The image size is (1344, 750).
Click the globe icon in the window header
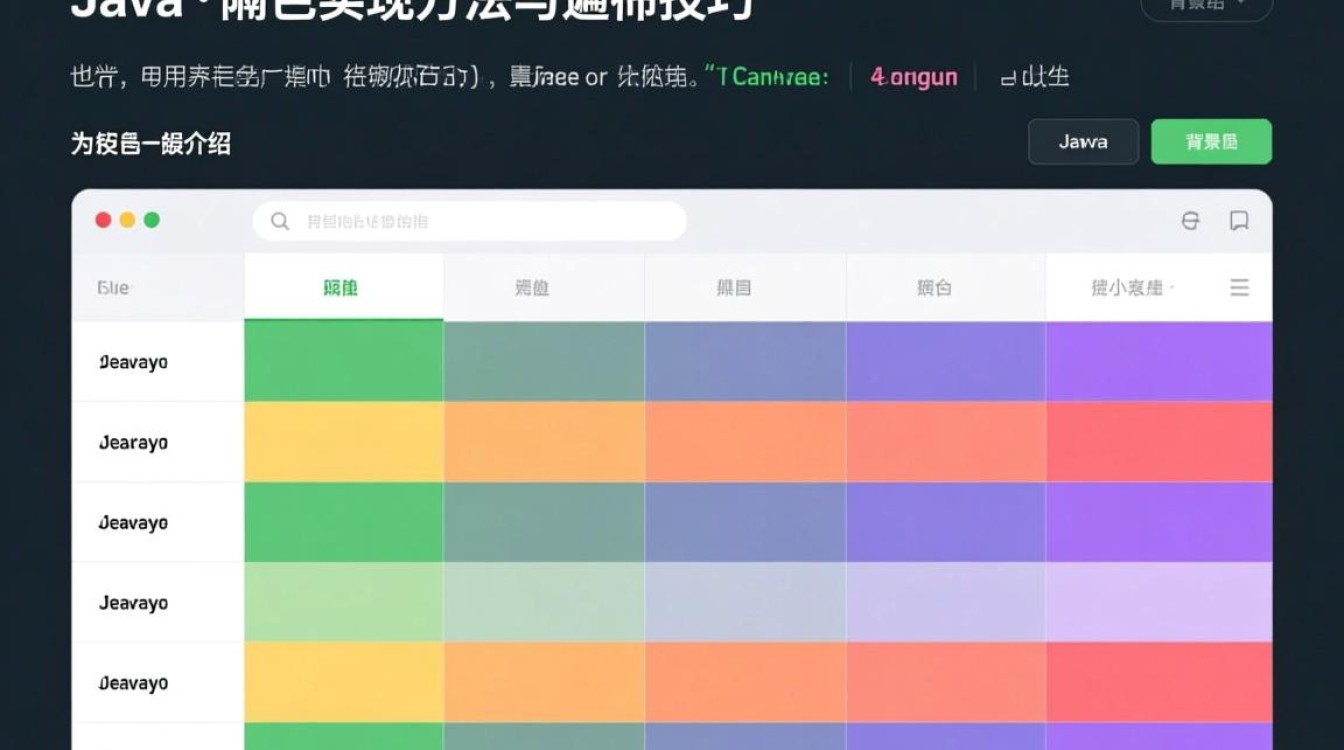click(x=1190, y=222)
